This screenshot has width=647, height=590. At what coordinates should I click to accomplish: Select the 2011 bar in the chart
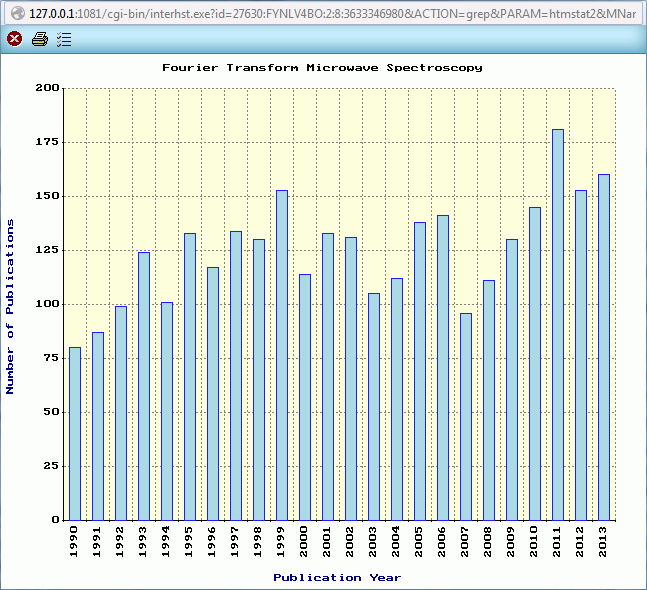[557, 324]
